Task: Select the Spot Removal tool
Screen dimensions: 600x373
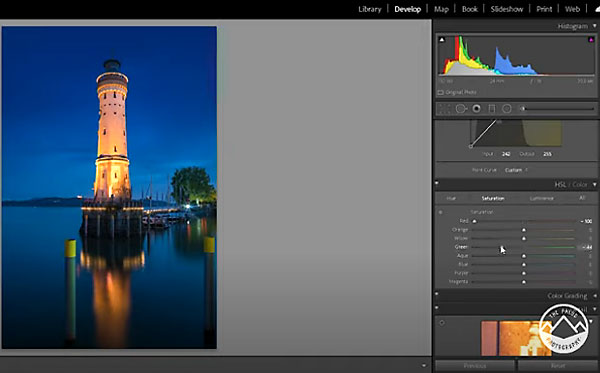Action: tap(461, 109)
